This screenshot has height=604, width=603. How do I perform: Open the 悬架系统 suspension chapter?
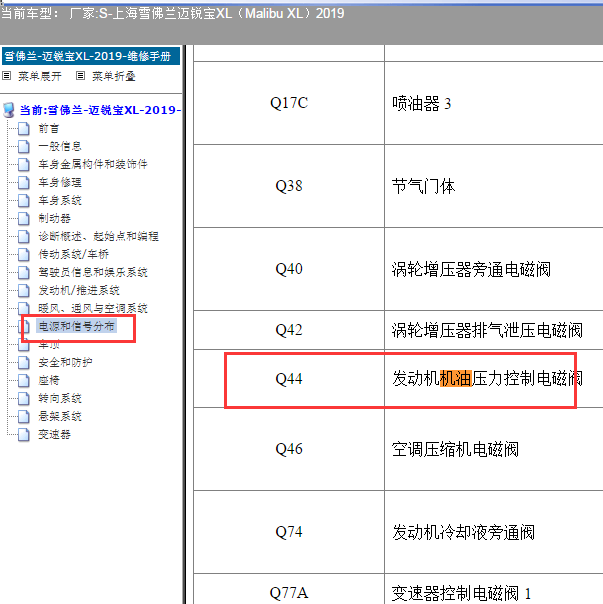(x=60, y=416)
